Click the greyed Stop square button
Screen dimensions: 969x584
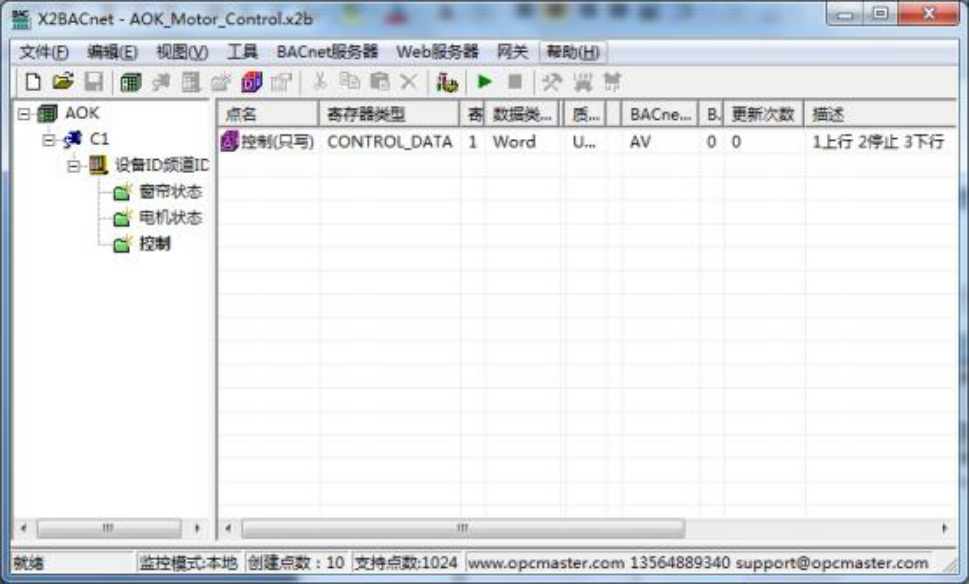[x=515, y=82]
